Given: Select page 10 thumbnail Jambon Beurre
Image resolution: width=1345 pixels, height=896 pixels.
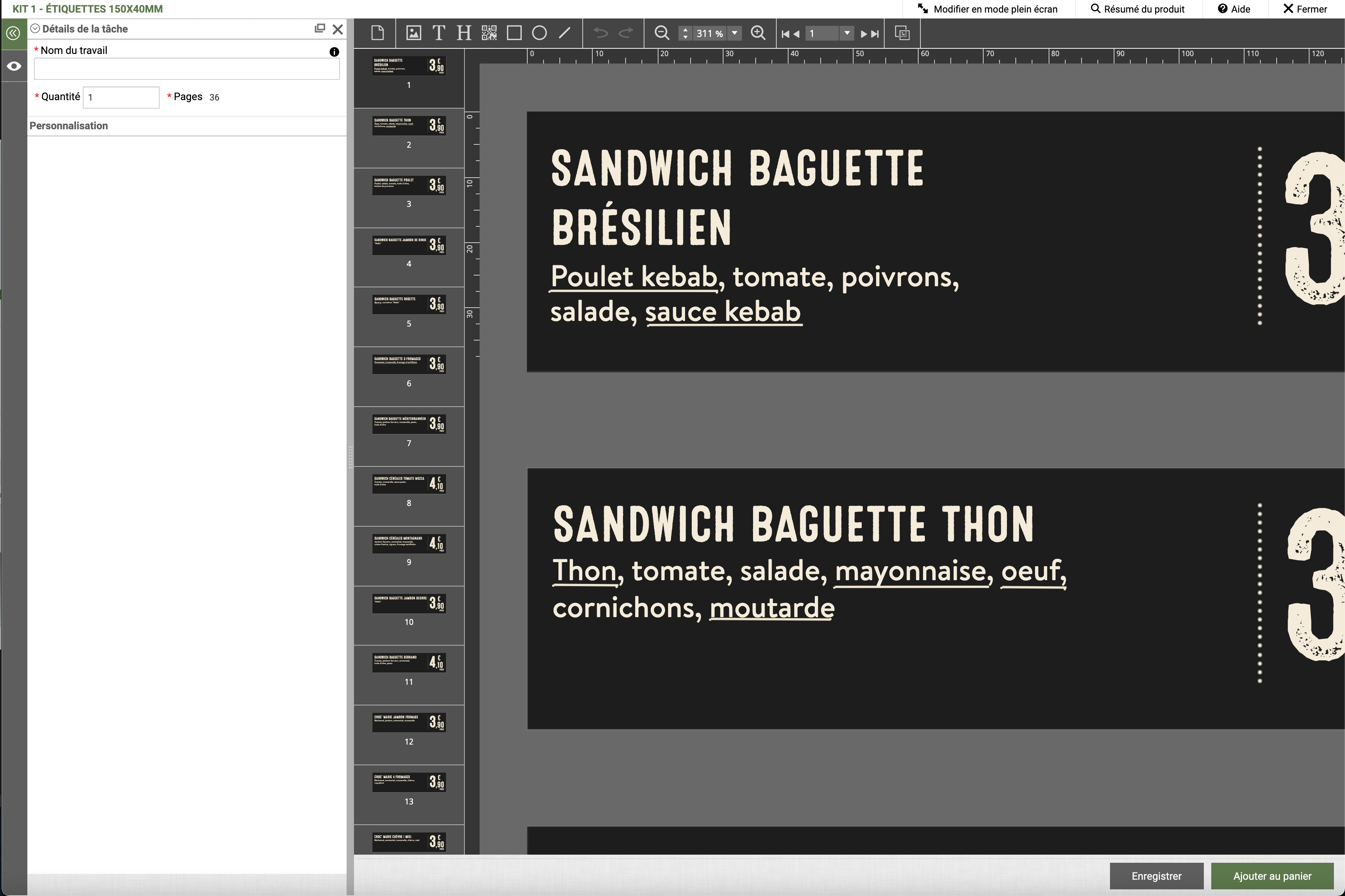Looking at the screenshot, I should coord(409,603).
